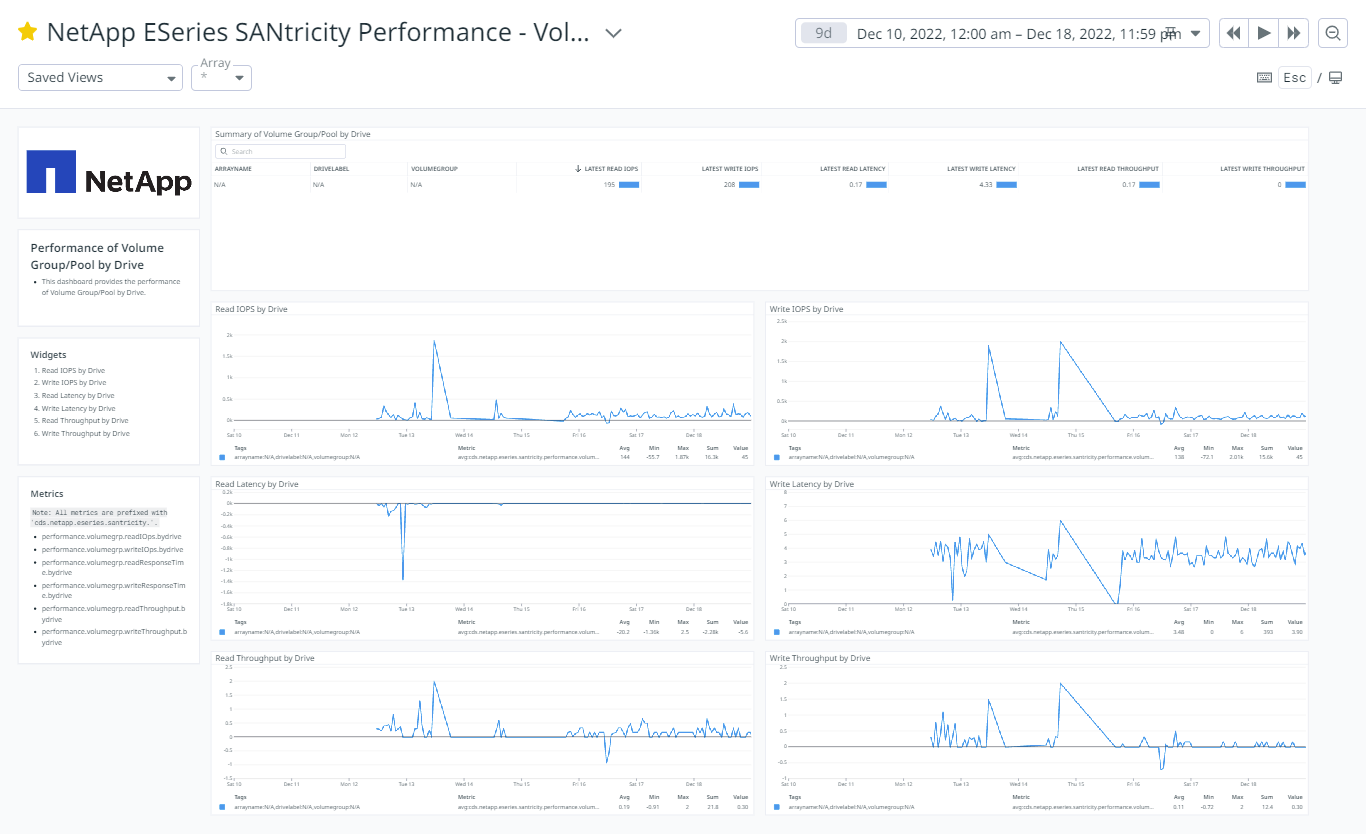Image resolution: width=1366 pixels, height=834 pixels.
Task: Step time range backward with double-left arrow
Action: (1236, 32)
